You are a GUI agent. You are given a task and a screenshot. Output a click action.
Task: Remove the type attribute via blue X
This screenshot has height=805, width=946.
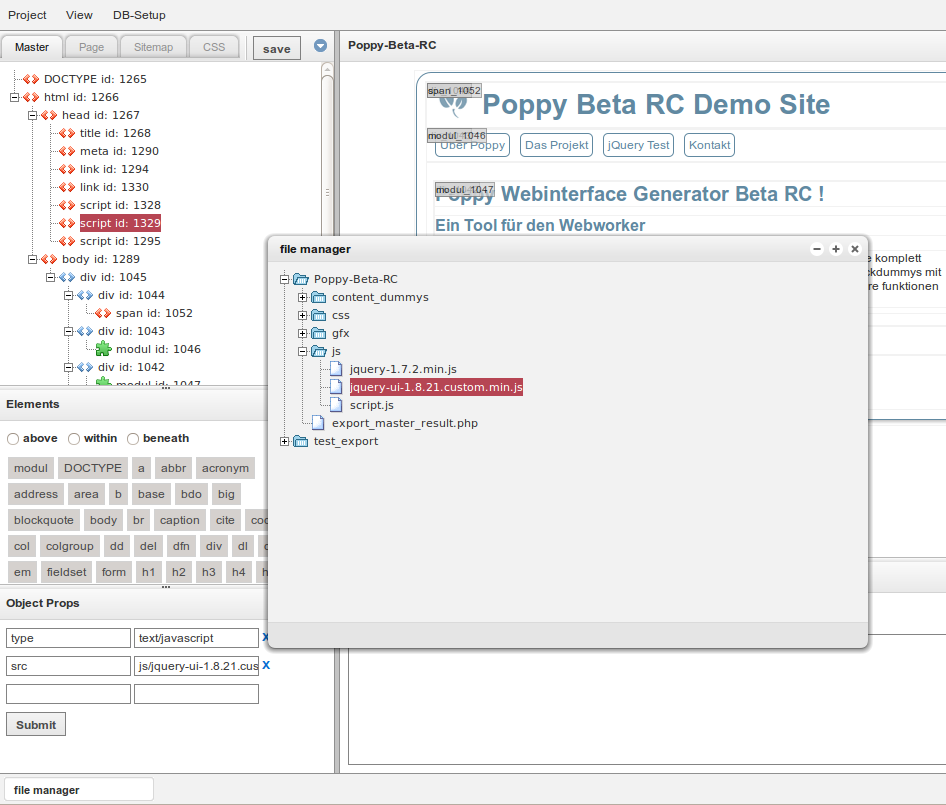264,637
